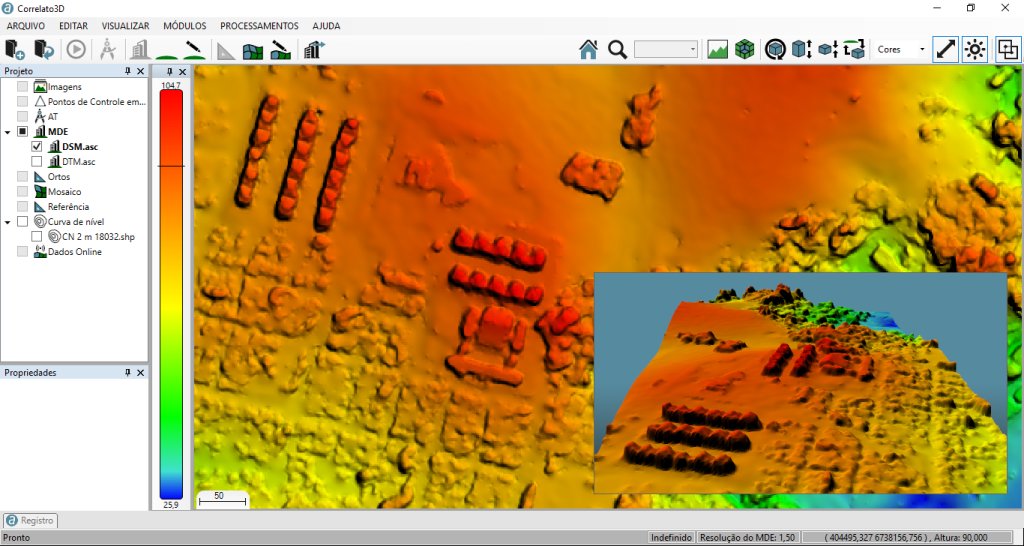Switch to the Registro tab
Screen dimensions: 1024x546
tap(31, 520)
